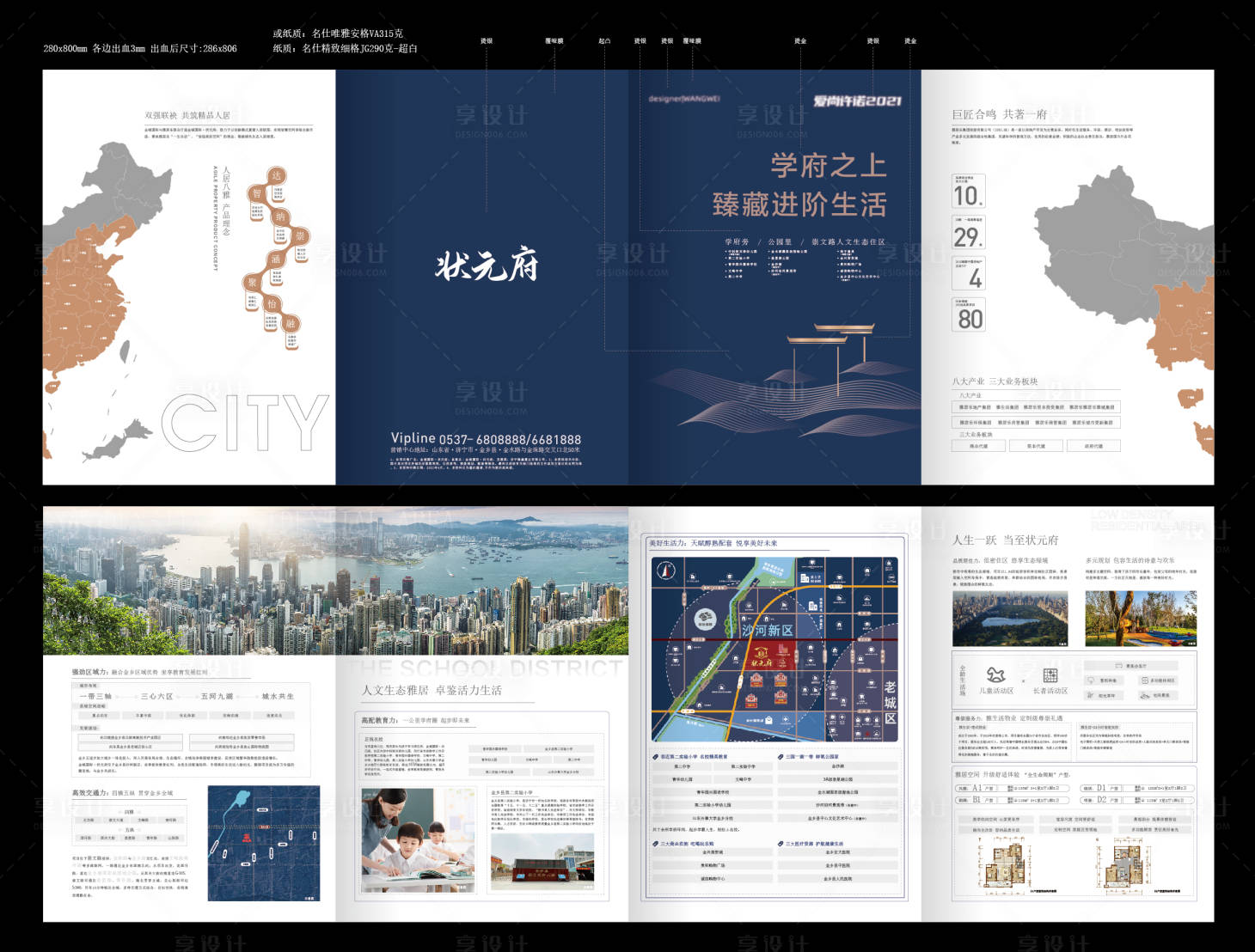1255x952 pixels.
Task: Click the chess board 长者活动区 icon
Action: click(1050, 675)
